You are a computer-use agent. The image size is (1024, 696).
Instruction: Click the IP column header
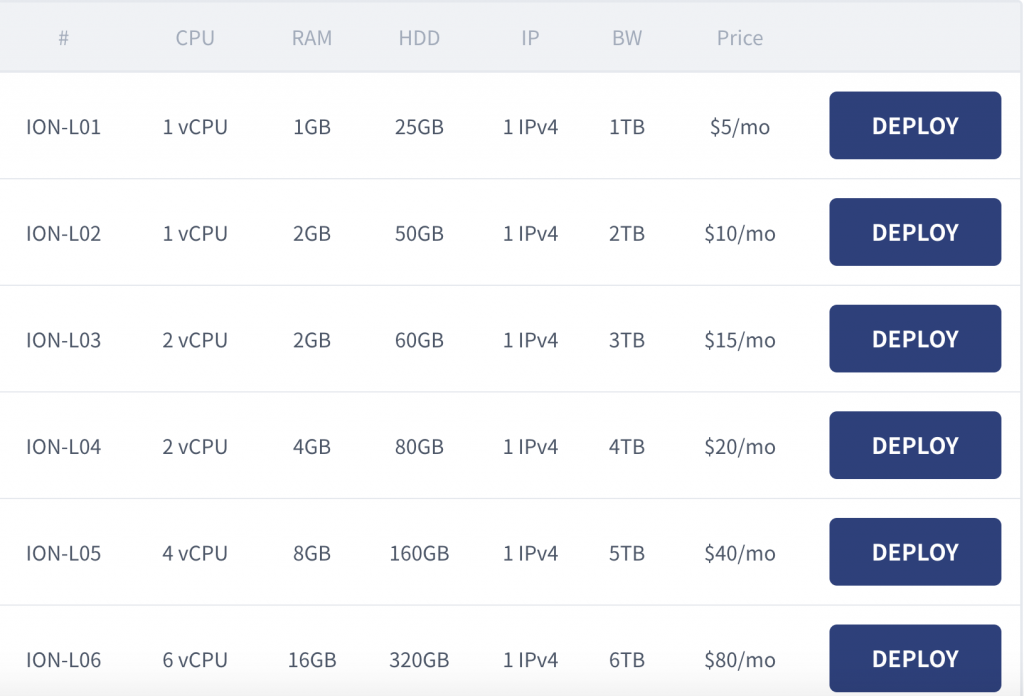pyautogui.click(x=530, y=39)
